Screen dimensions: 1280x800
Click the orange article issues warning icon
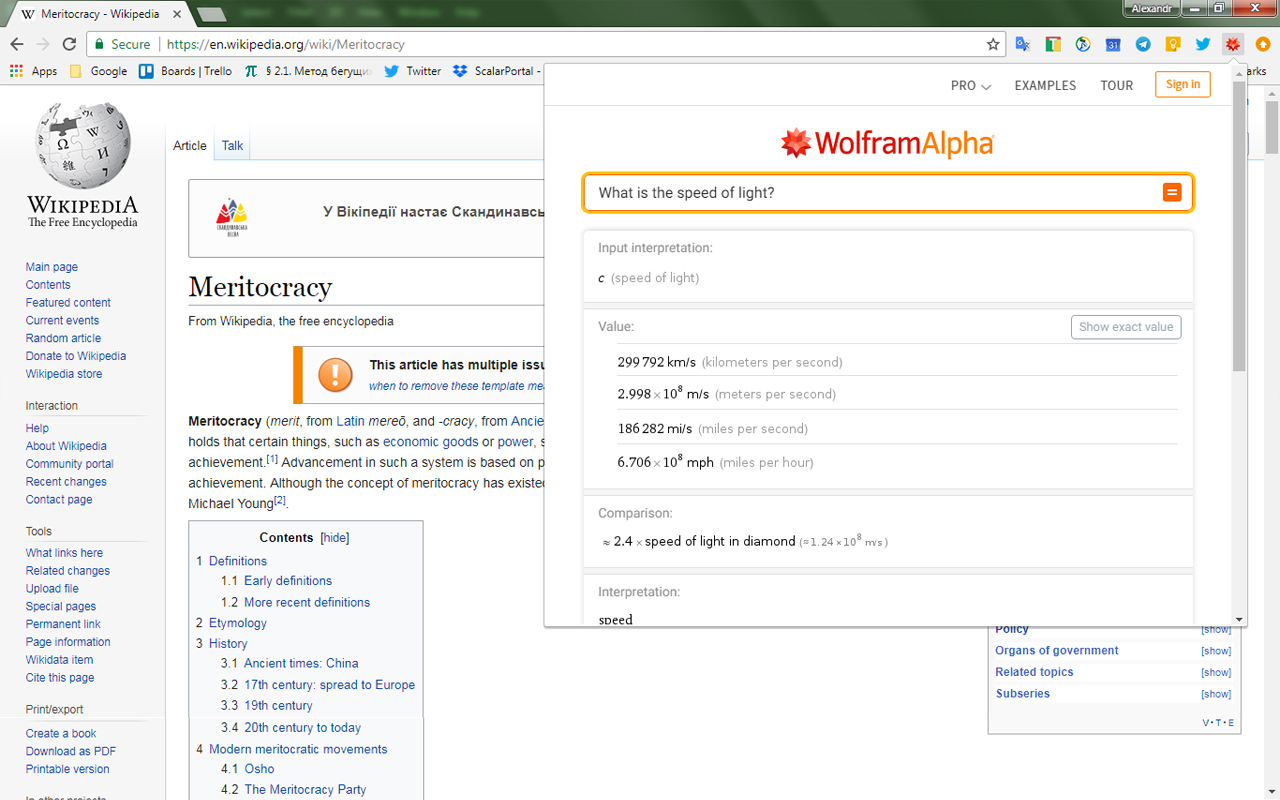pos(335,374)
